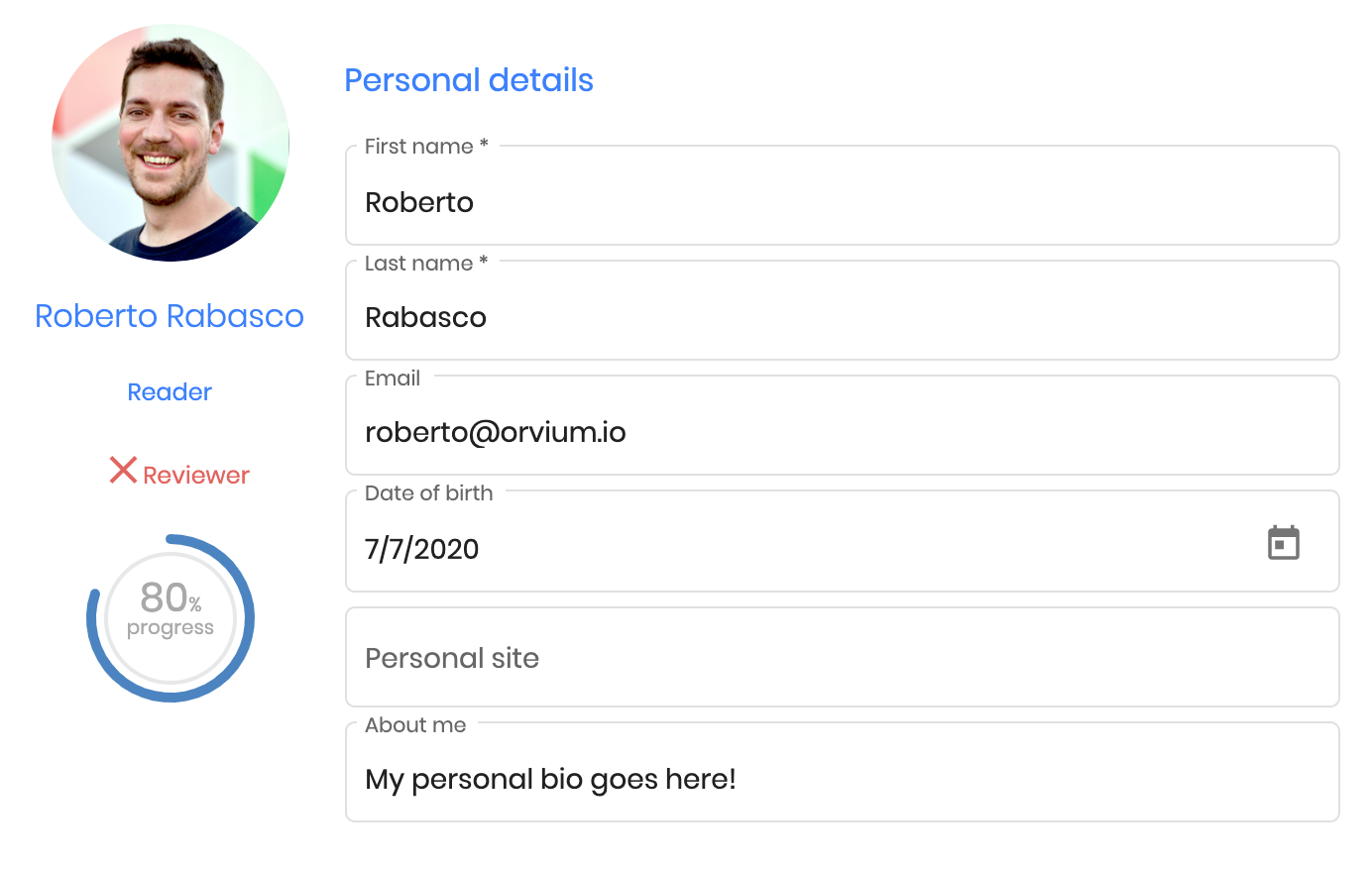The width and height of the screenshot is (1372, 870).
Task: Click the Date of birth field showing 7/7/2020
Action: [843, 541]
